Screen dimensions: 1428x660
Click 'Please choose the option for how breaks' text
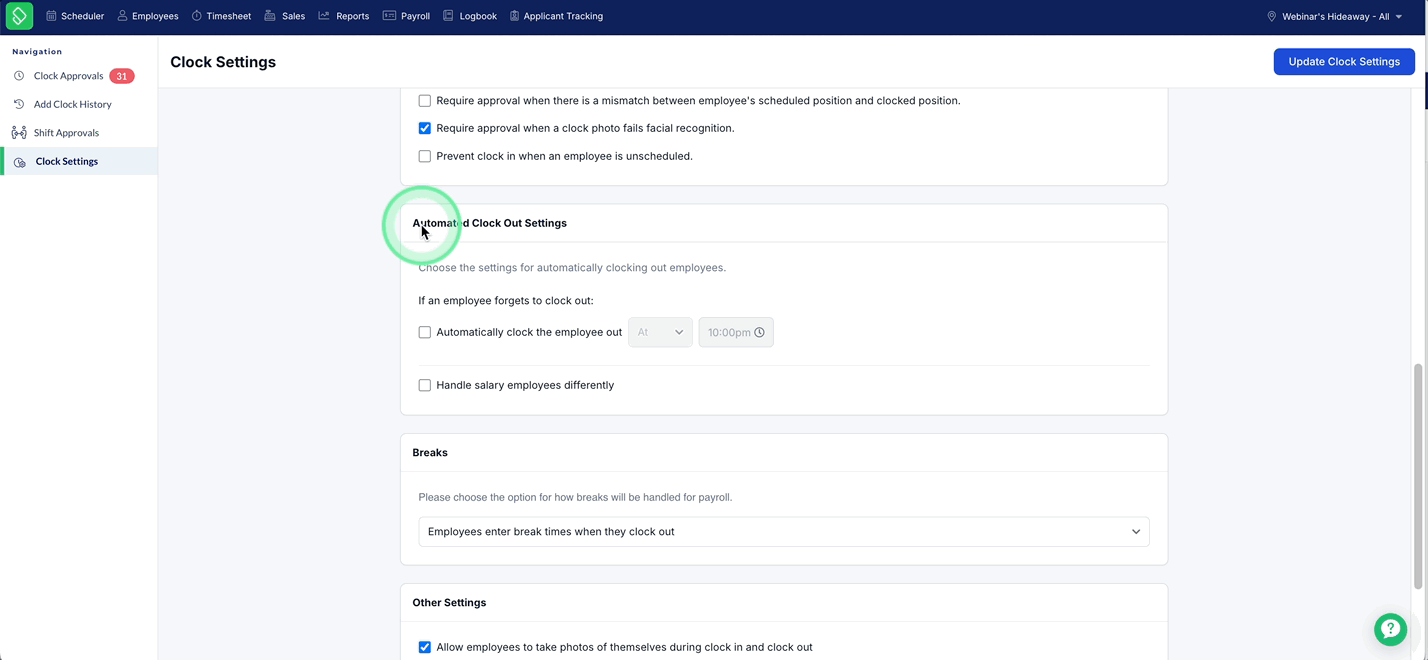point(575,497)
